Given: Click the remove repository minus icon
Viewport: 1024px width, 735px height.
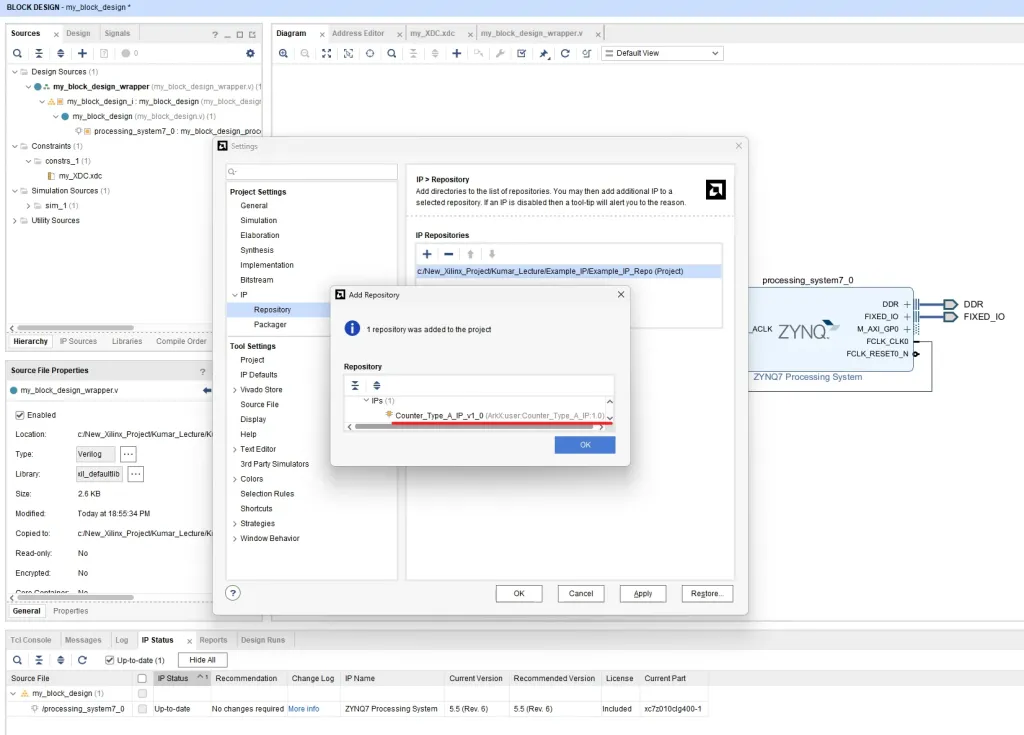Looking at the screenshot, I should click(x=449, y=254).
